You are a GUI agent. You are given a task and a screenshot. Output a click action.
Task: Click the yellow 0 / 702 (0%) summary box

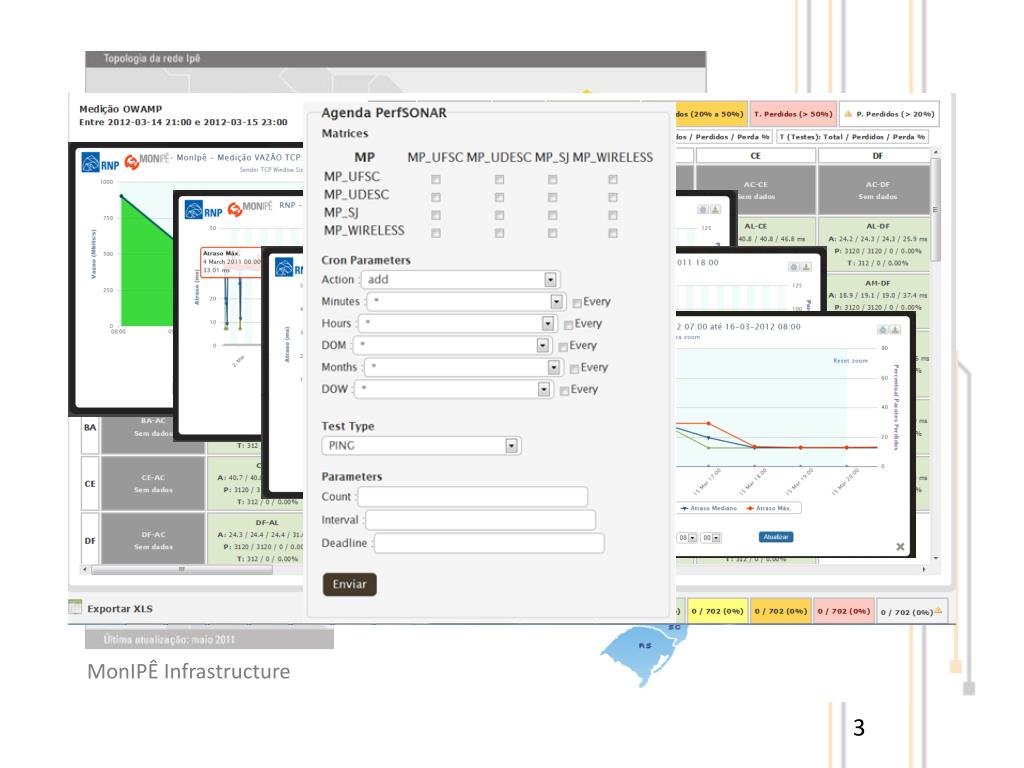click(717, 611)
